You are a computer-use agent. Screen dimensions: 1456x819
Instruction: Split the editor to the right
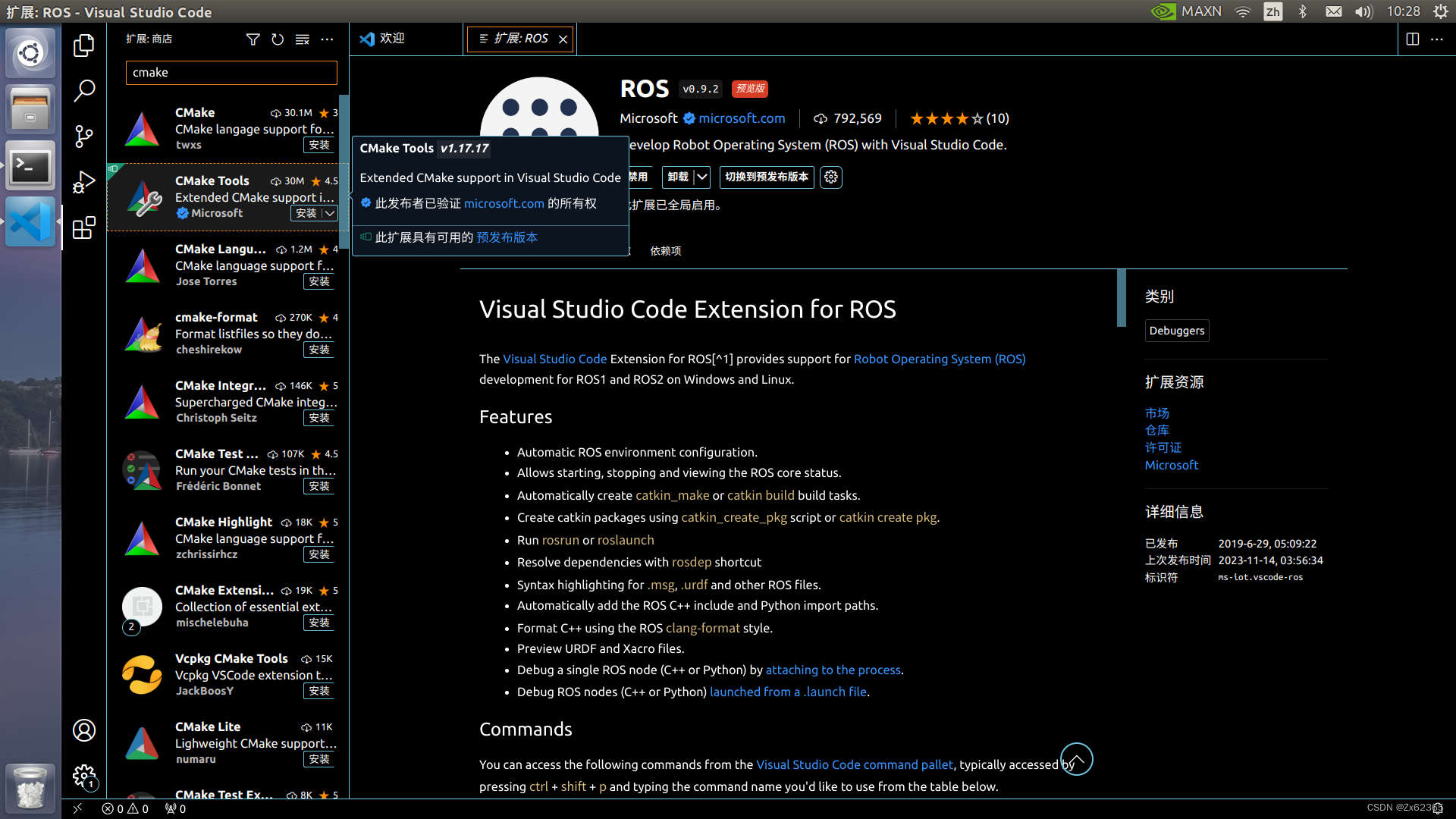point(1412,39)
